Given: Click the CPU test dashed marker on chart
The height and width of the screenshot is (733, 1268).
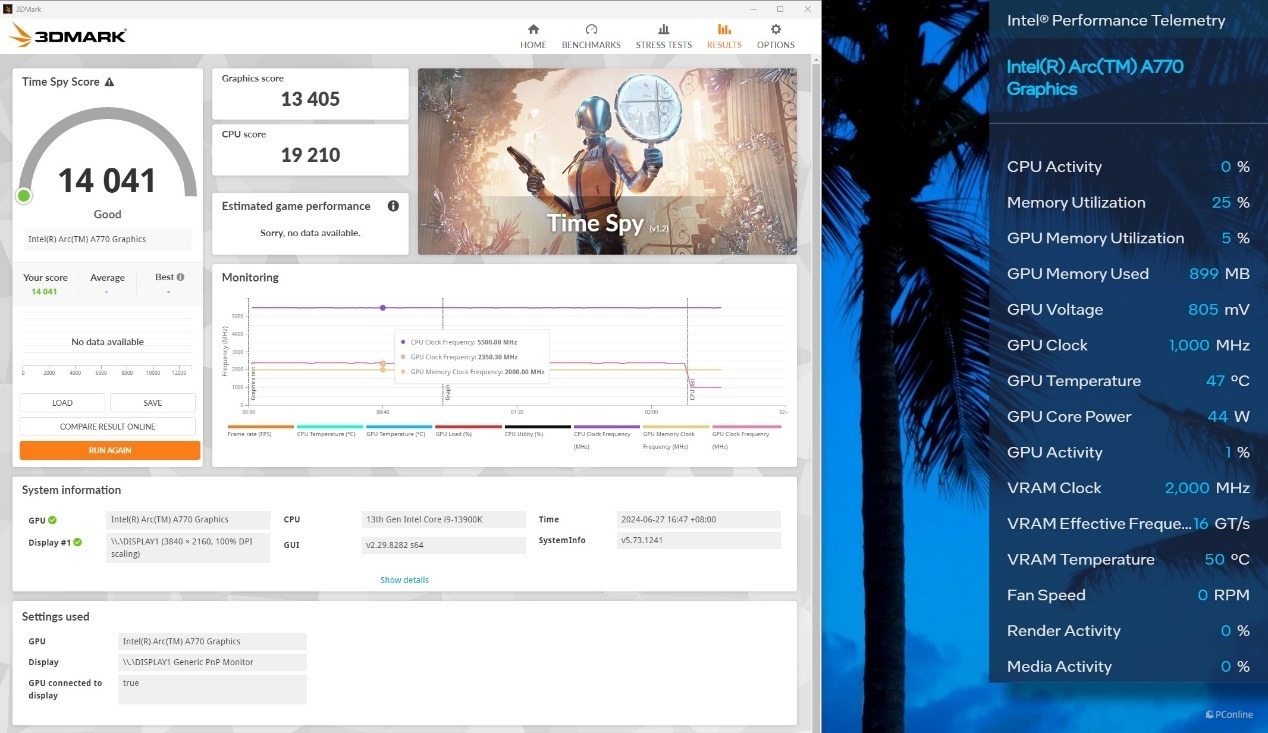Looking at the screenshot, I should click(x=687, y=350).
